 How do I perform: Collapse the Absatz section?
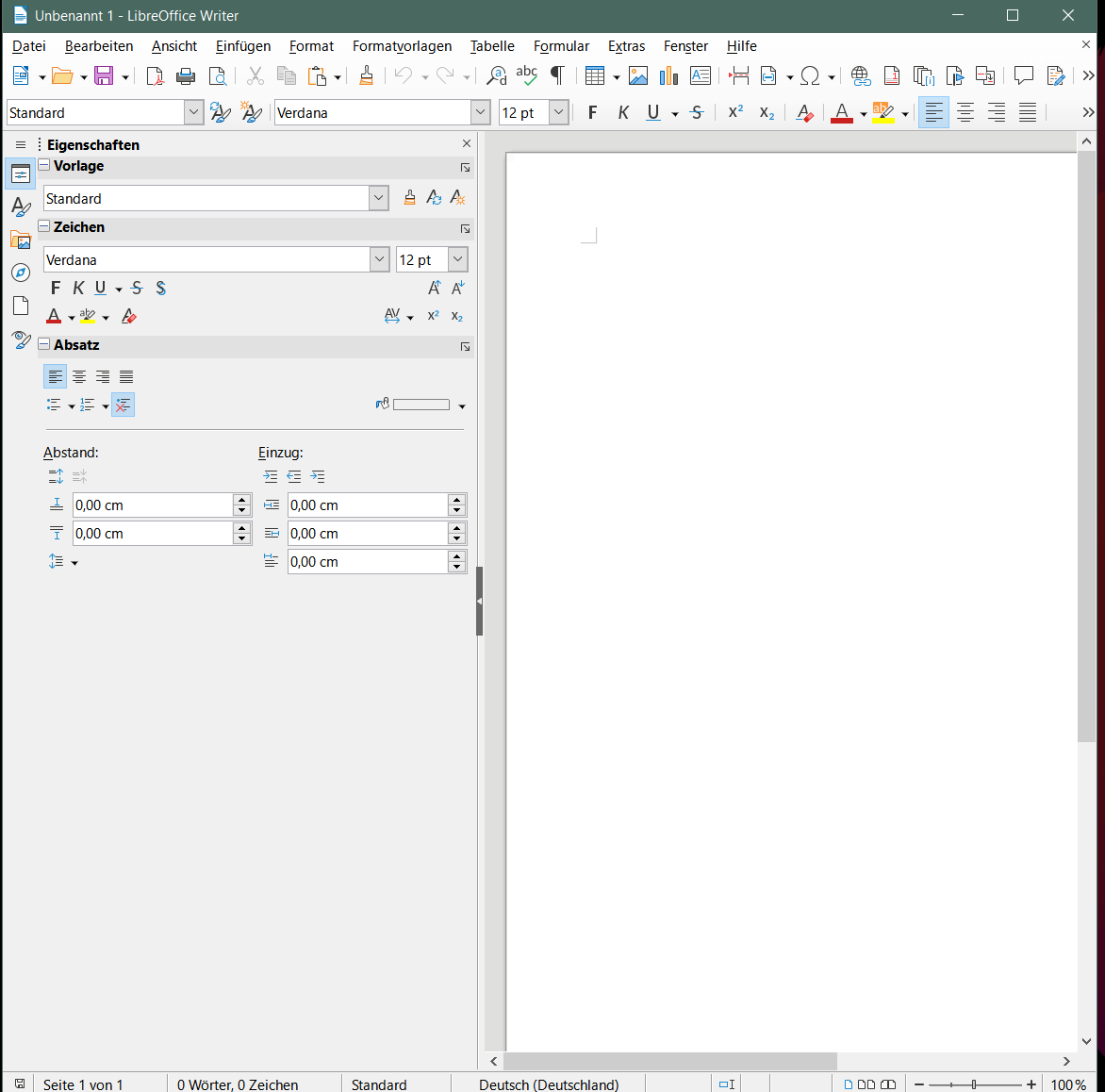(x=43, y=344)
